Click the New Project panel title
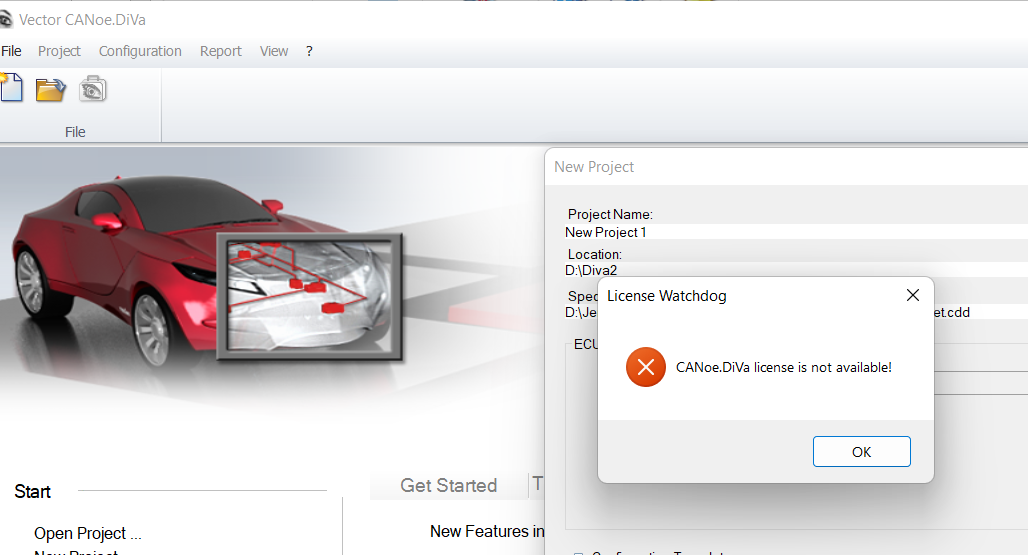1028x555 pixels. point(594,167)
